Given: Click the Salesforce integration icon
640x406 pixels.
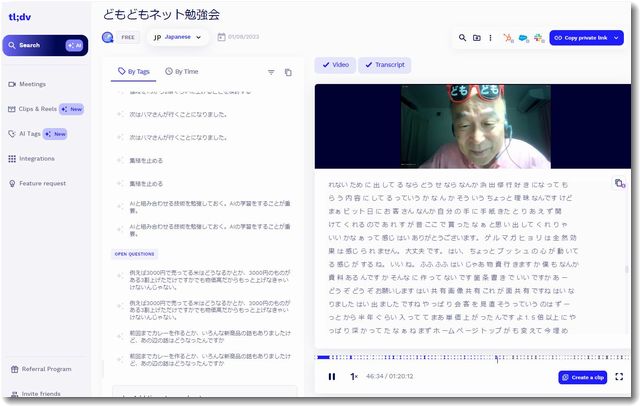Looking at the screenshot, I should 522,38.
